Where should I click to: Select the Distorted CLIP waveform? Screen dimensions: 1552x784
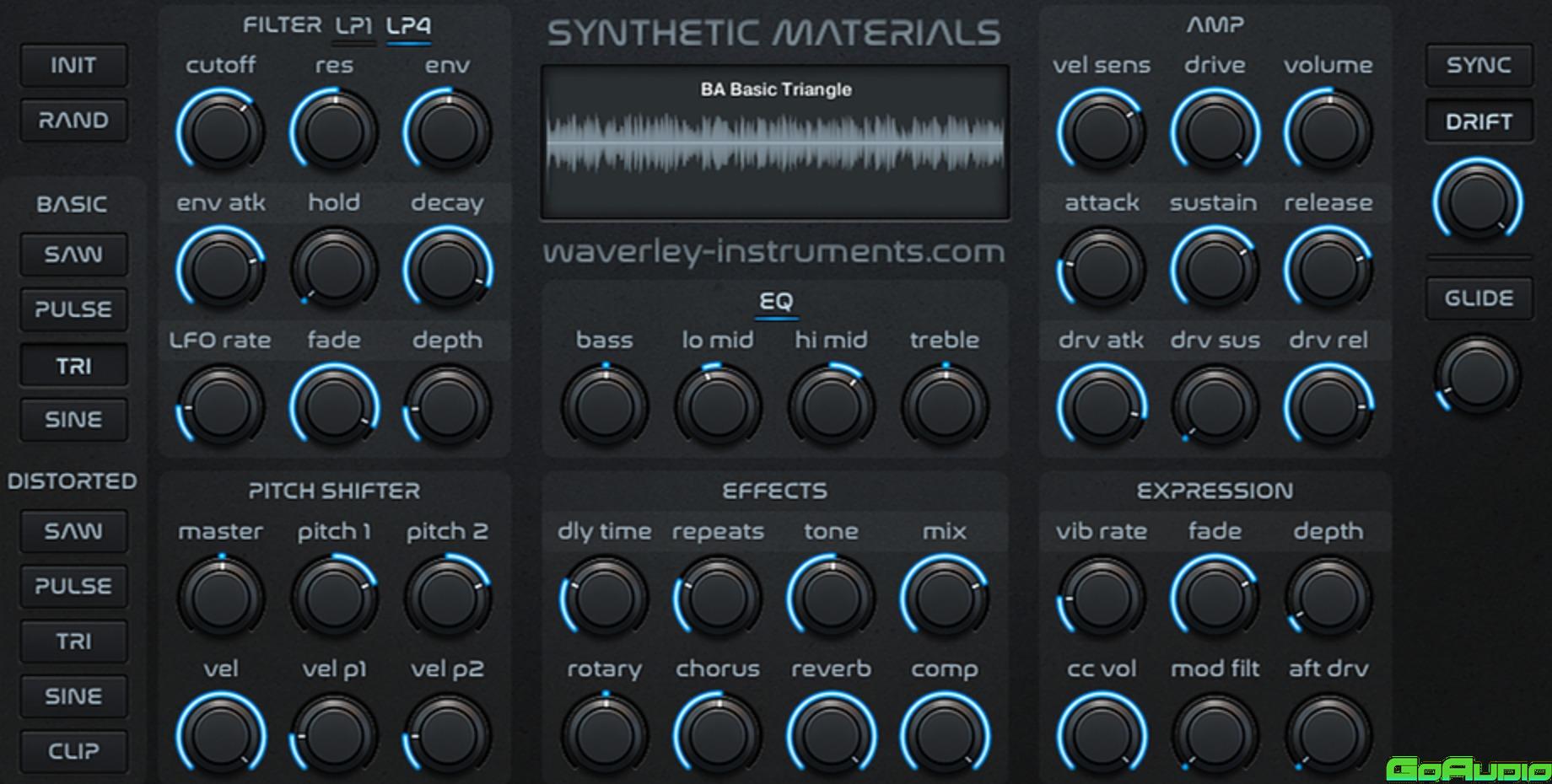pyautogui.click(x=73, y=751)
